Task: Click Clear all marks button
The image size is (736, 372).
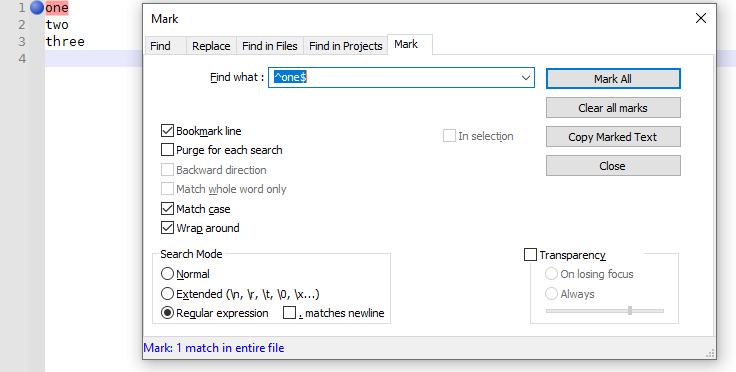Action: (613, 108)
